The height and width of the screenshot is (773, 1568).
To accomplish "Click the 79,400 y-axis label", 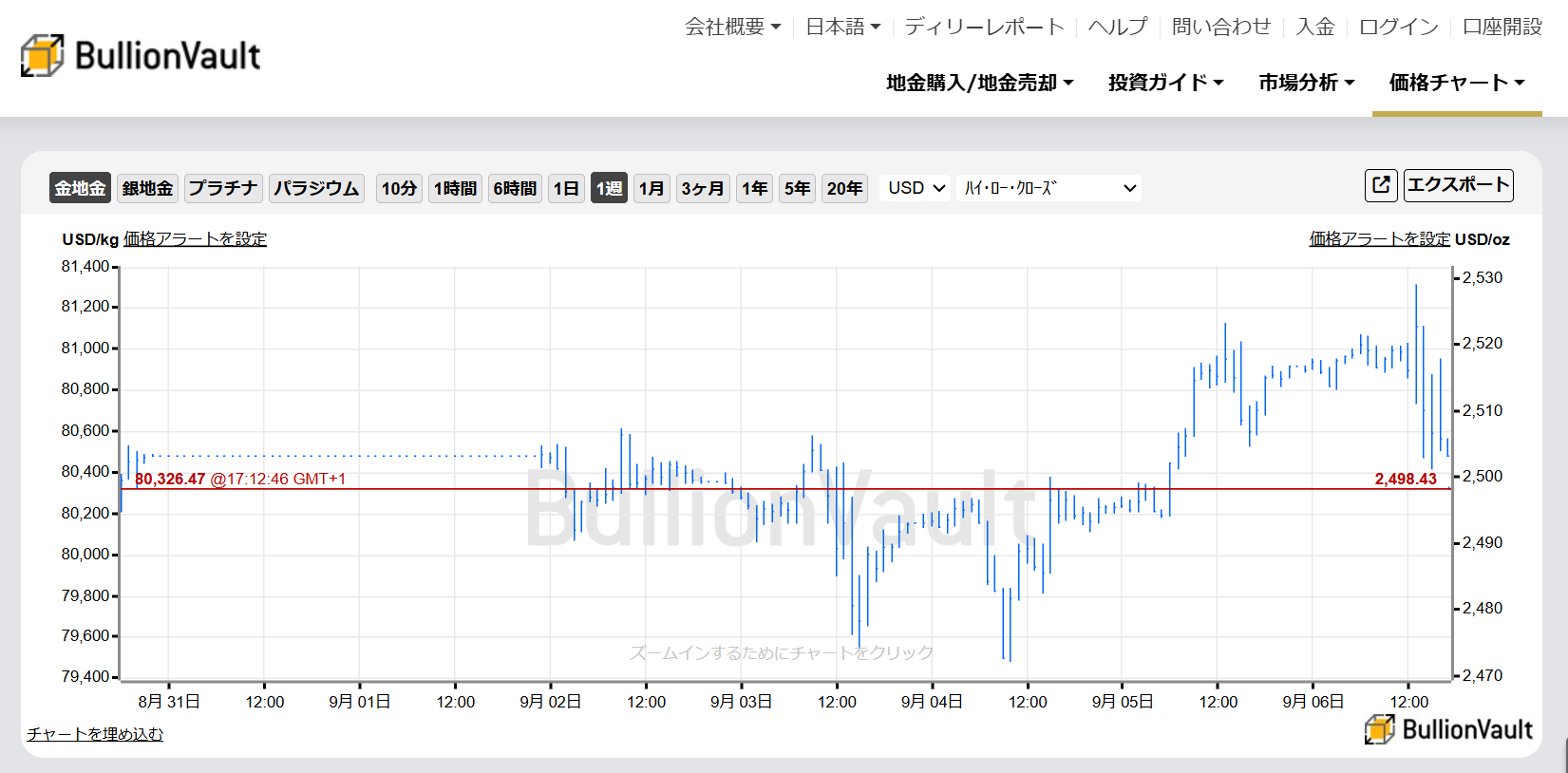I will [x=85, y=677].
